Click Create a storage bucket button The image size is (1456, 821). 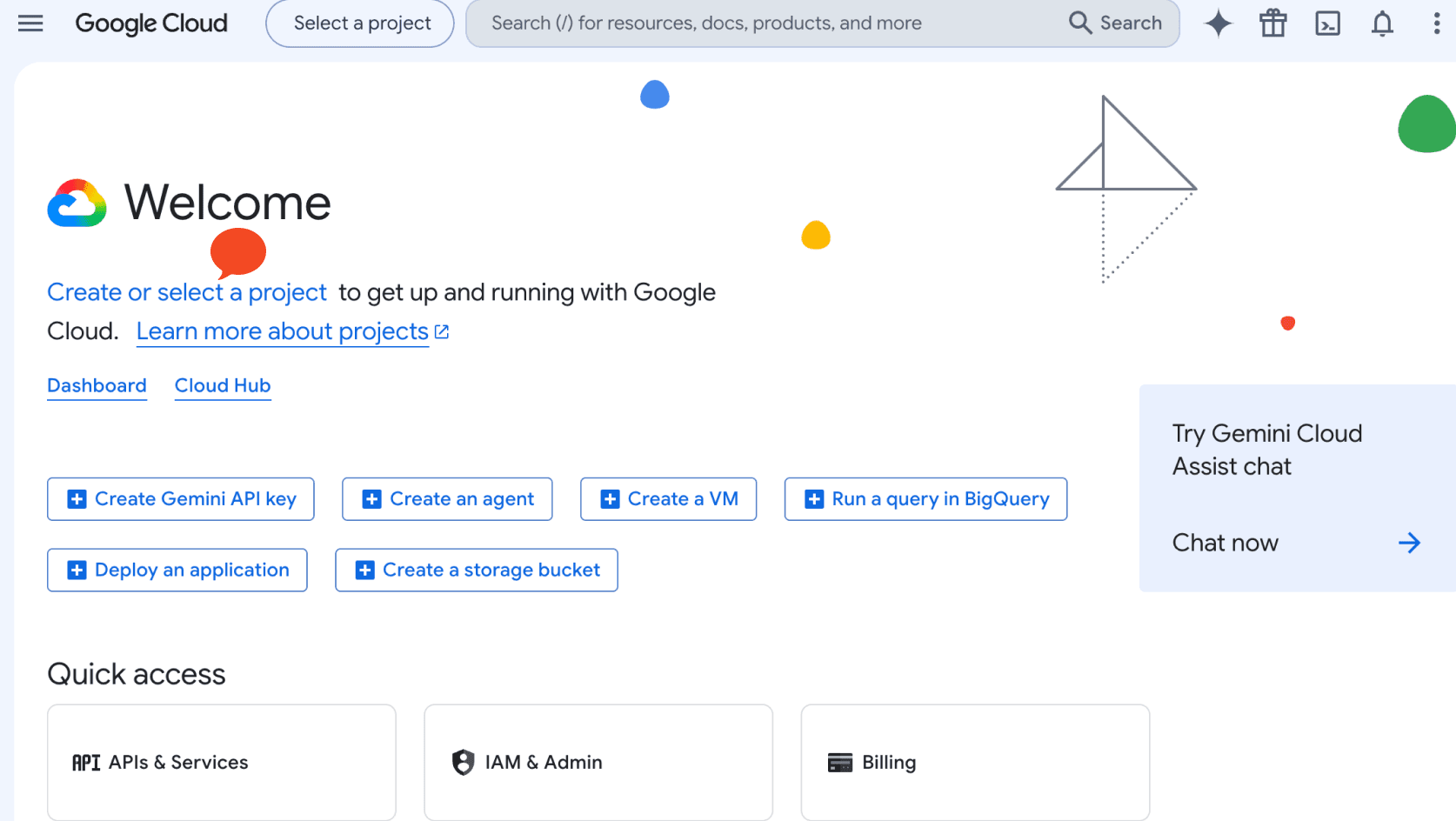tap(477, 571)
